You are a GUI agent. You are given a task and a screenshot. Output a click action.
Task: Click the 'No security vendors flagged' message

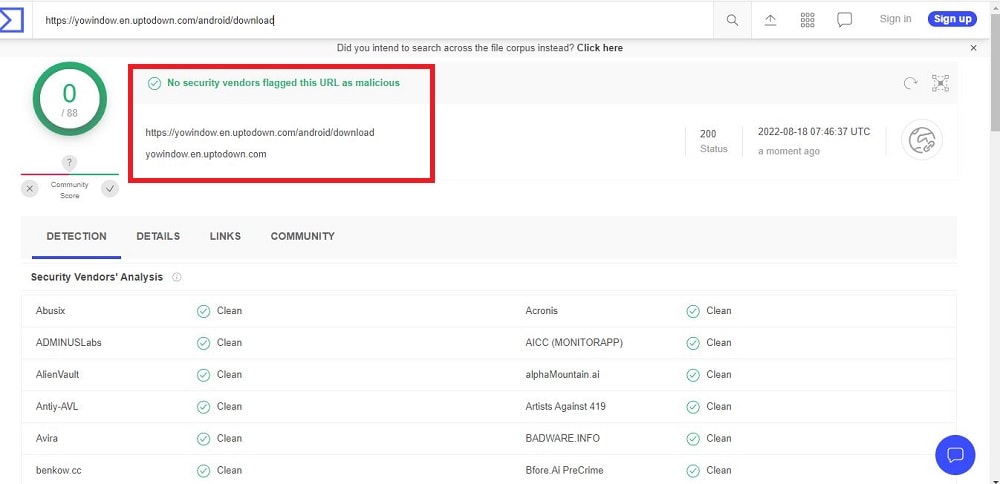(x=283, y=83)
